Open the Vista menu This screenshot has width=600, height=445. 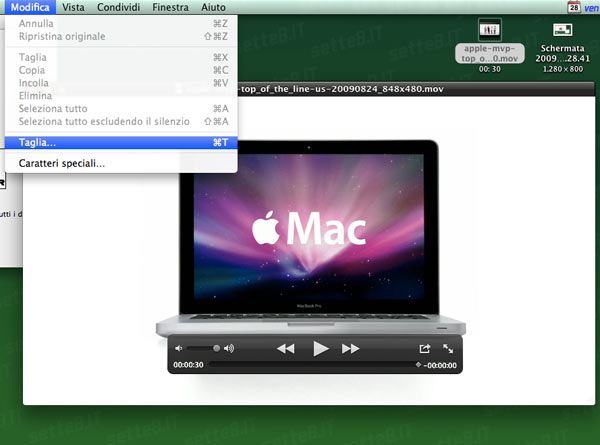click(x=73, y=7)
